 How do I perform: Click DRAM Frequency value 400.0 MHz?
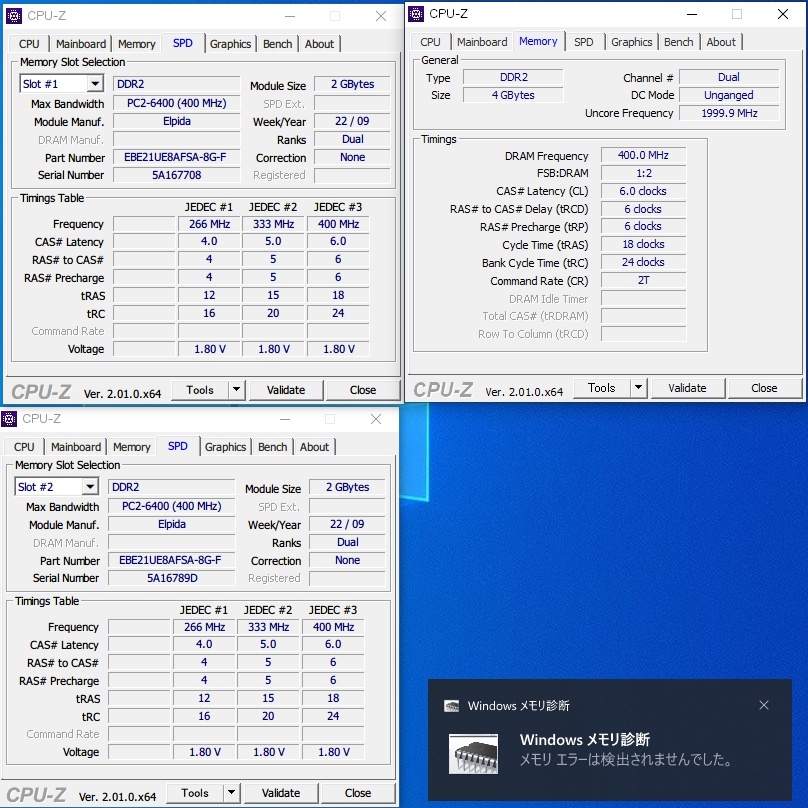pyautogui.click(x=643, y=155)
